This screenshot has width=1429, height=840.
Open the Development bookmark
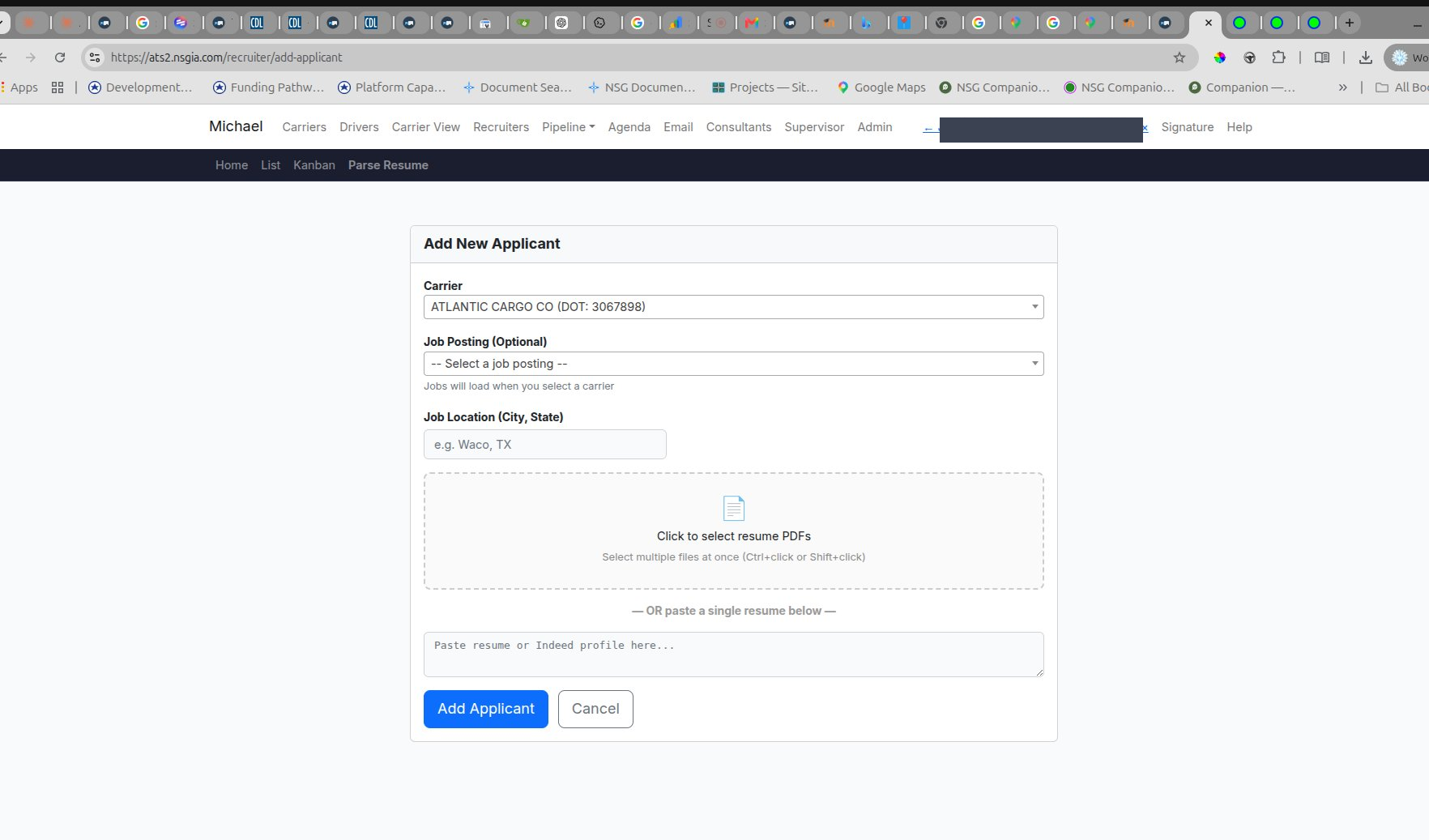pos(140,87)
